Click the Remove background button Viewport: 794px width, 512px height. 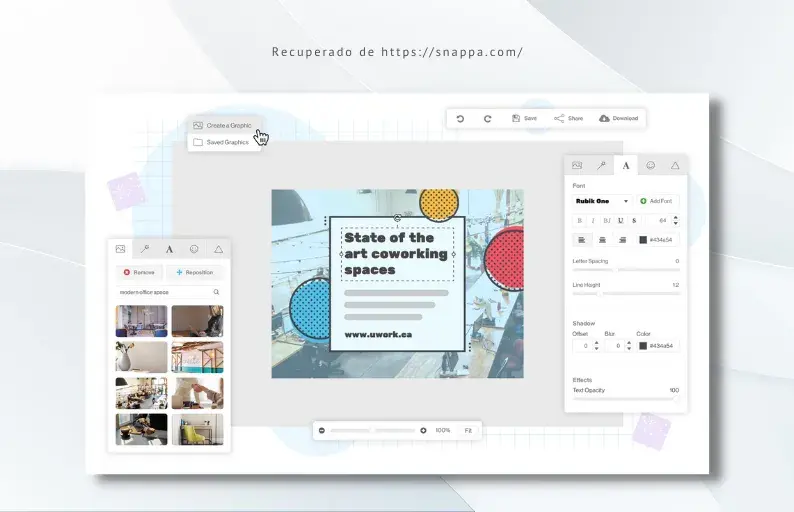(139, 272)
